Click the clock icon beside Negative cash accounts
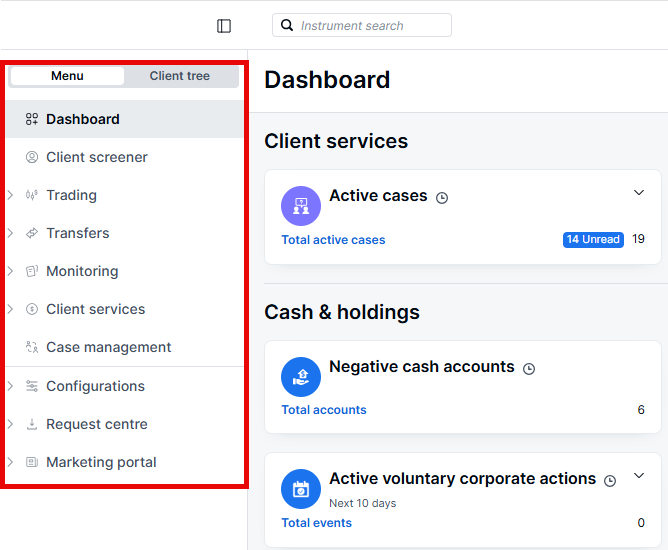The image size is (668, 550). [x=529, y=368]
